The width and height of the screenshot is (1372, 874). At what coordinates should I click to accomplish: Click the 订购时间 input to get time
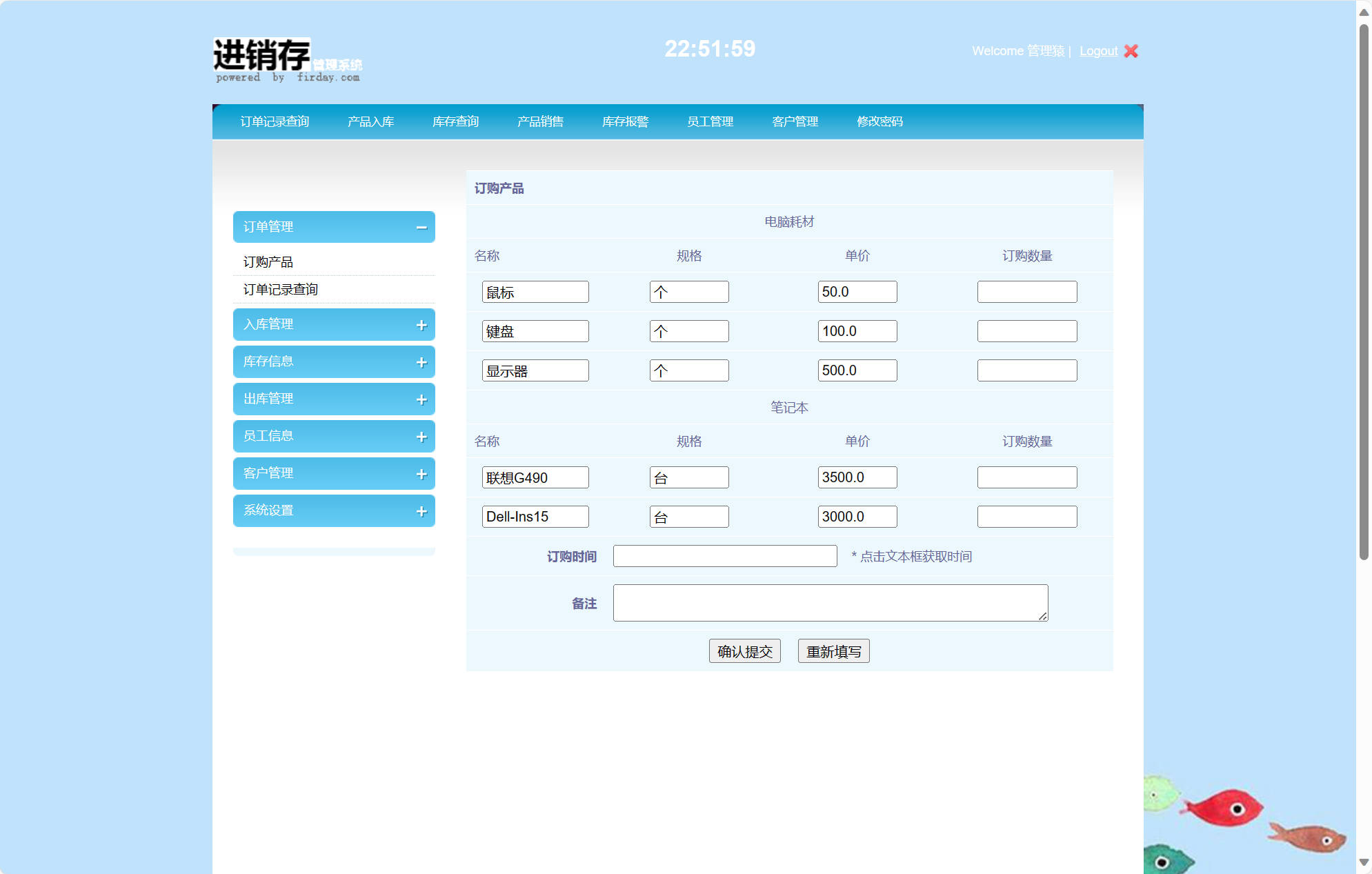(724, 556)
